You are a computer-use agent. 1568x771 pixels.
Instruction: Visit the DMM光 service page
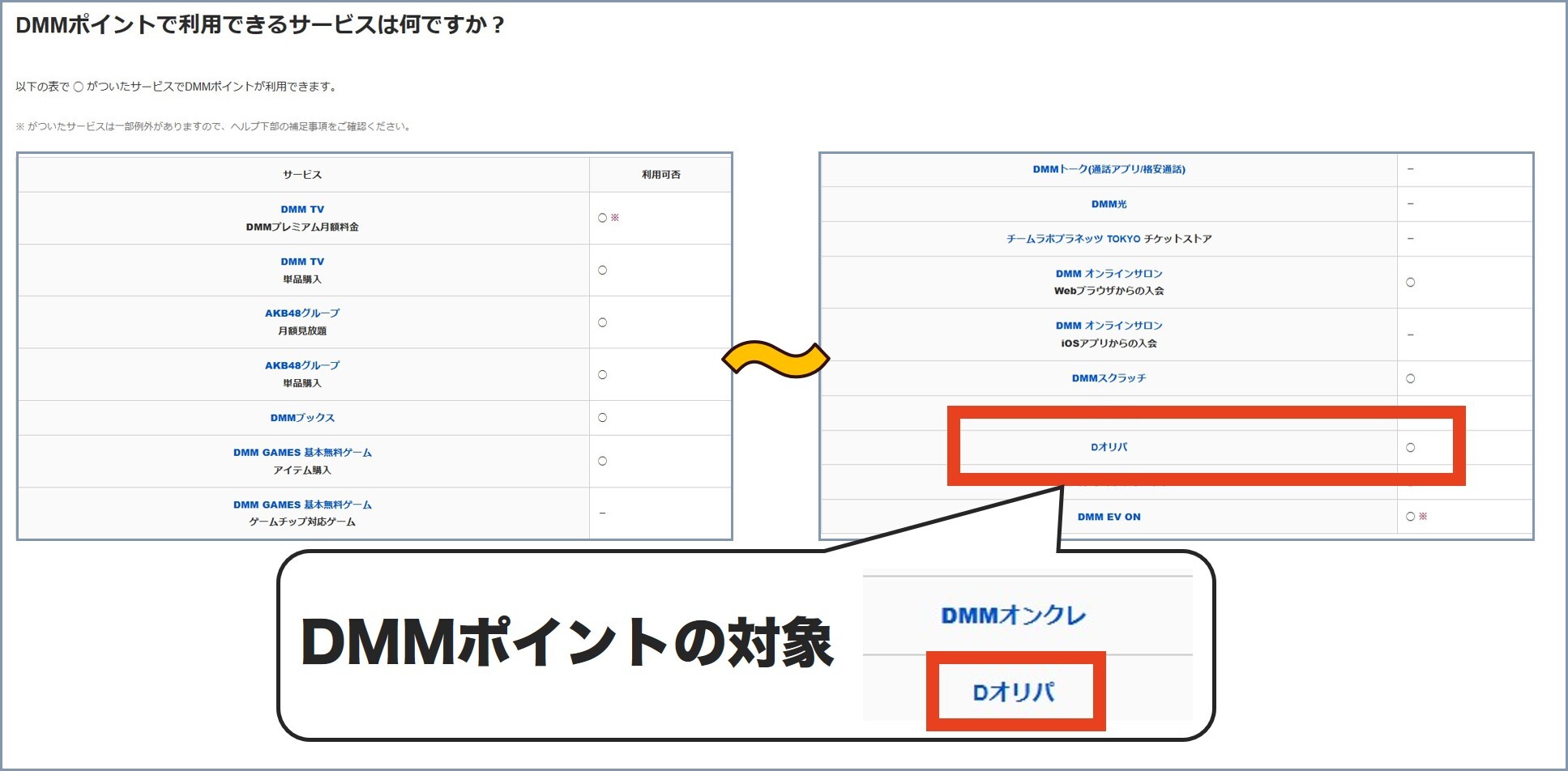coord(1108,203)
